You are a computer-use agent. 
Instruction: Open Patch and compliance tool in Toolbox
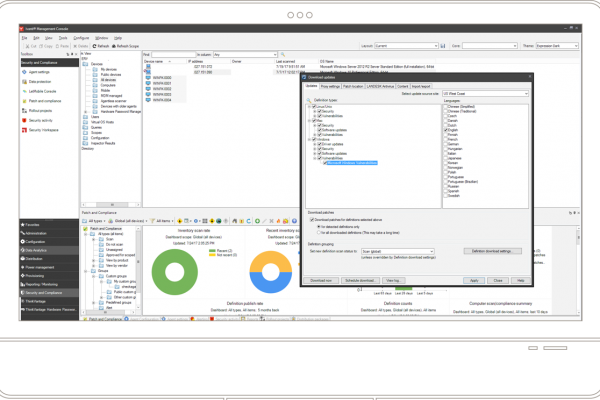pyautogui.click(x=44, y=101)
